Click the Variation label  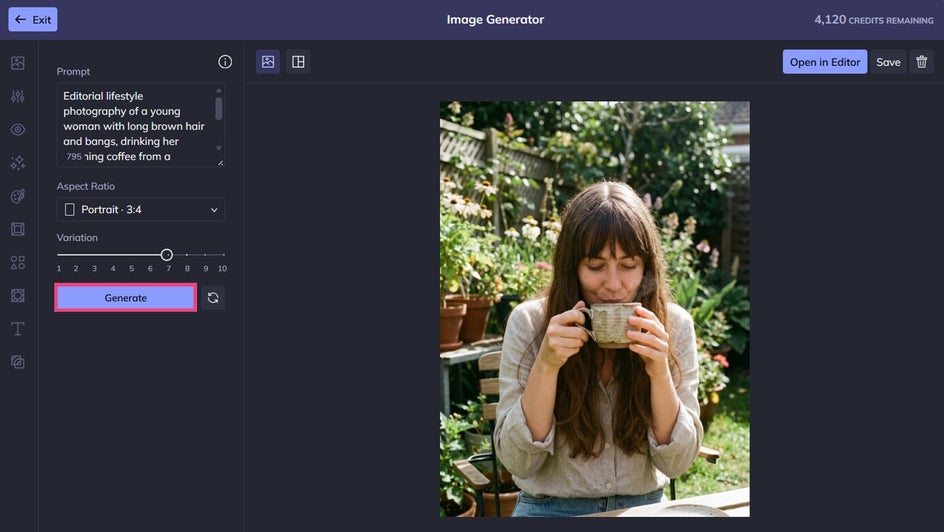[77, 238]
